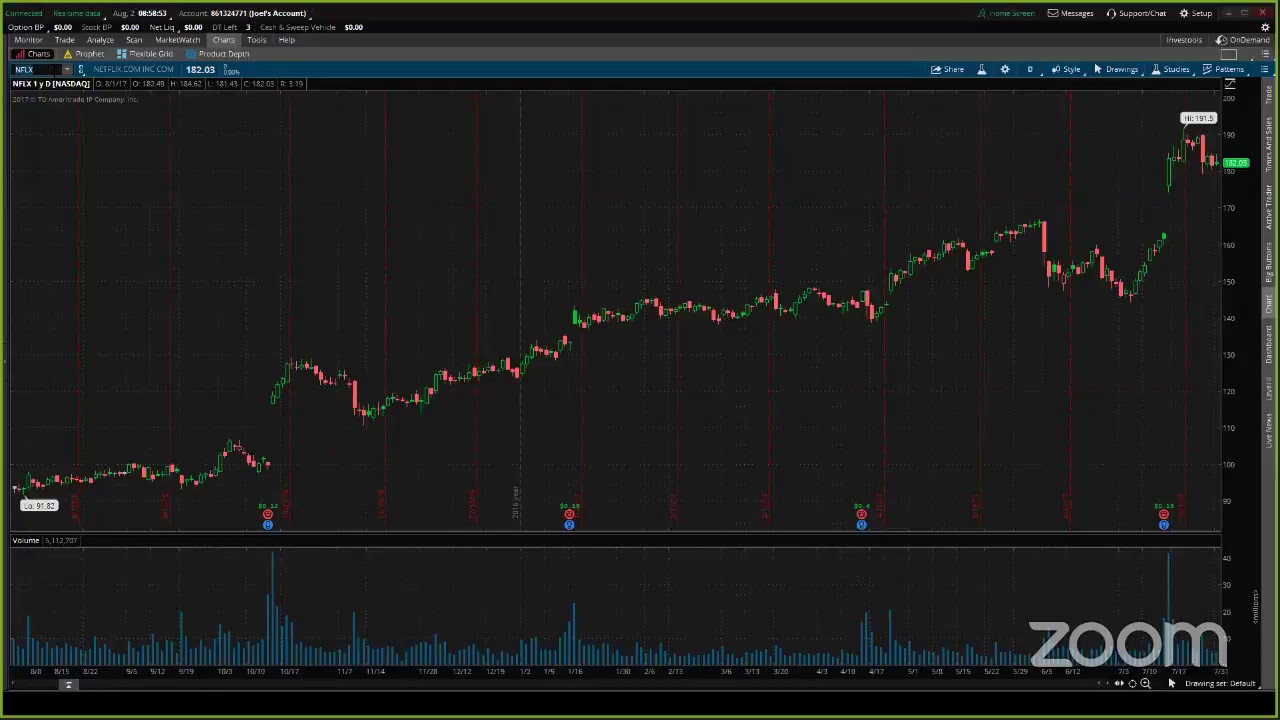Screen dimensions: 1280x720
Task: Open the Times And Sales sidebar tab
Action: (1269, 145)
